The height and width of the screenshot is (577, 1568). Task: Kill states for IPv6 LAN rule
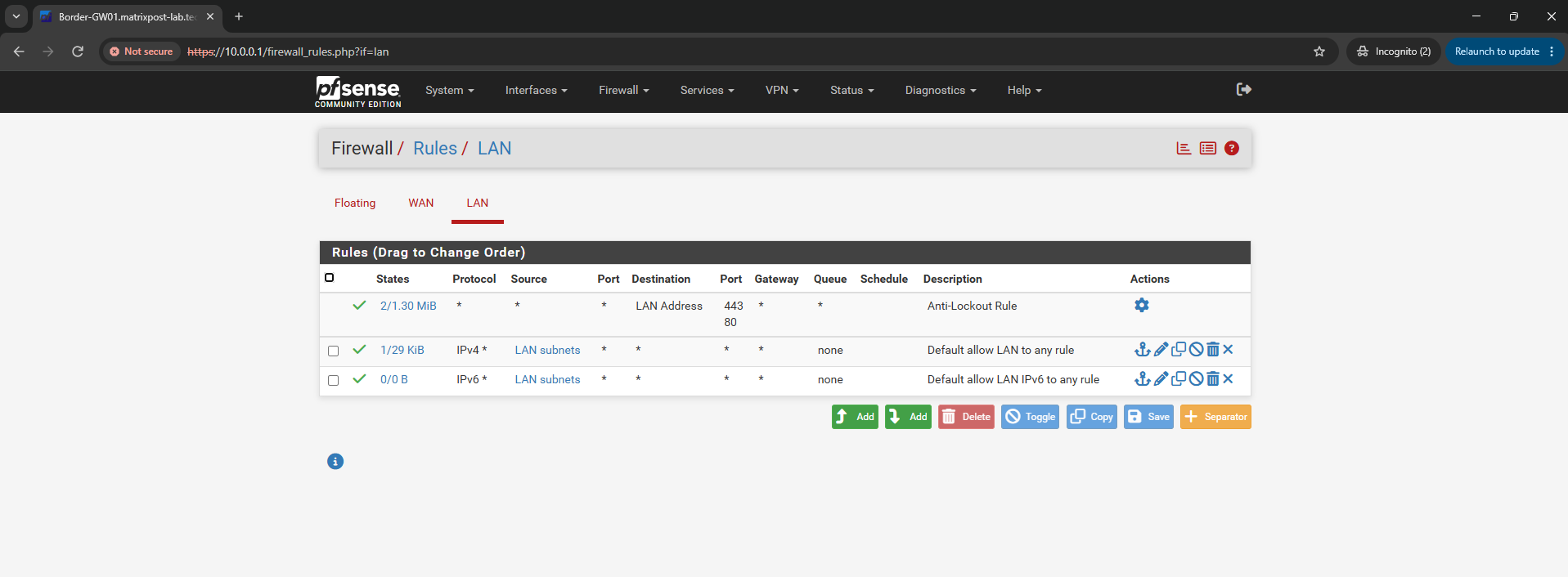coord(1228,379)
